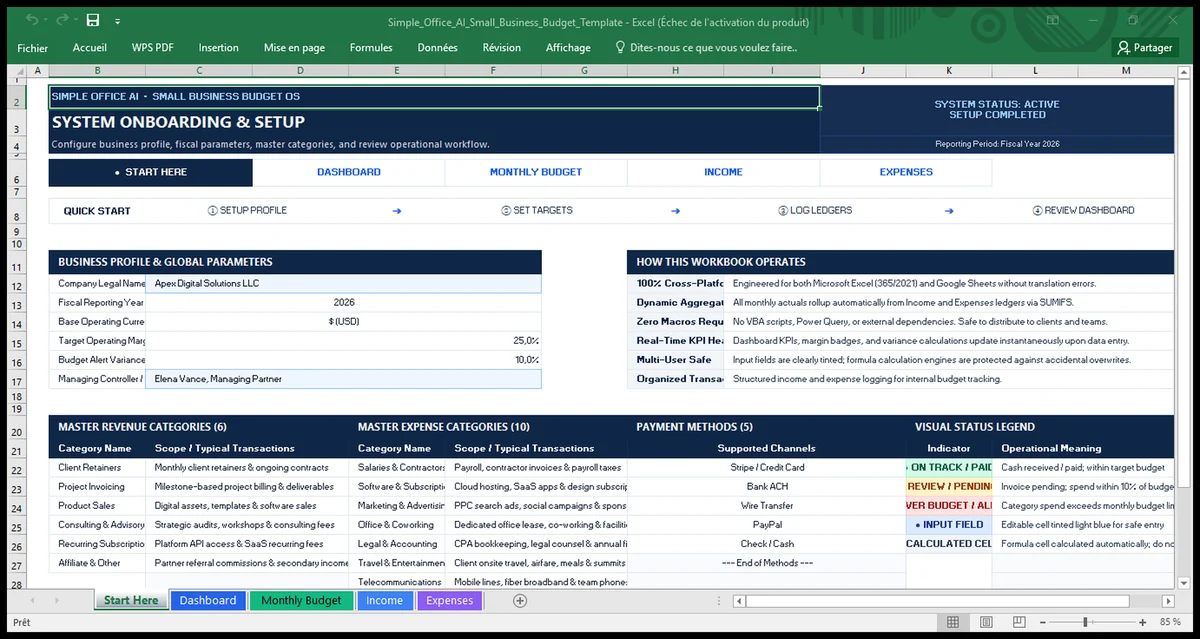This screenshot has width=1200, height=639.
Task: Click the Select All corner triangle
Action: click(19, 71)
